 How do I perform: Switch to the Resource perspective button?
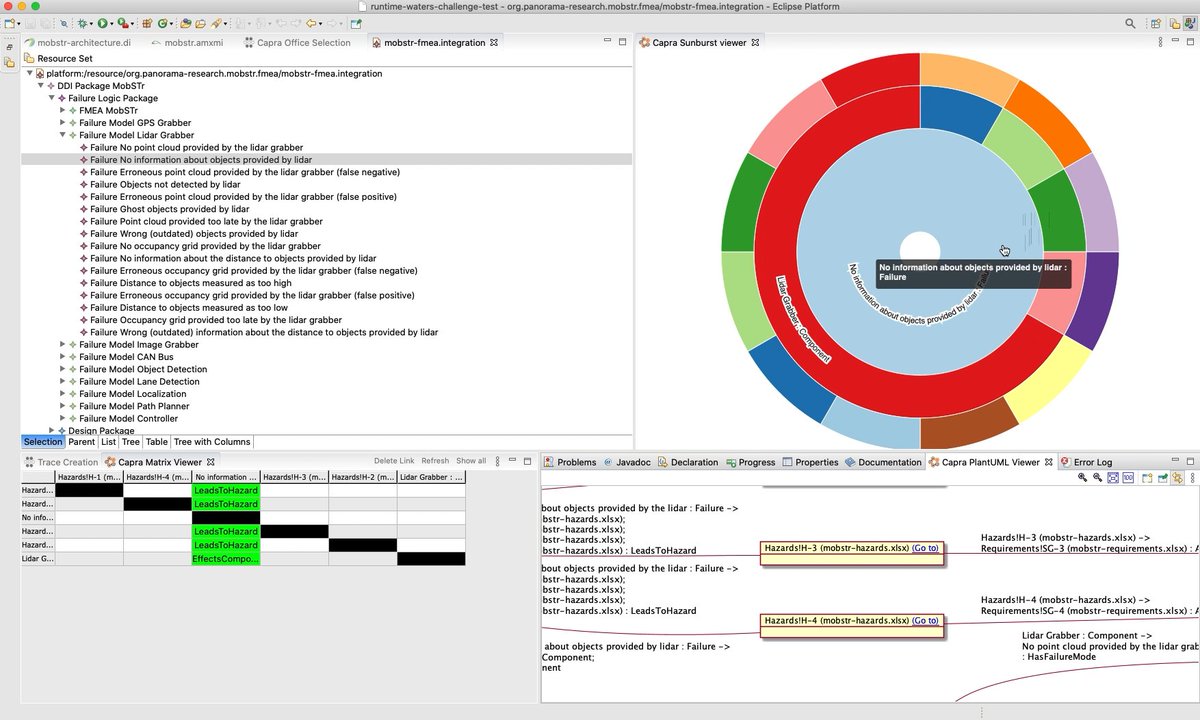pos(1173,23)
